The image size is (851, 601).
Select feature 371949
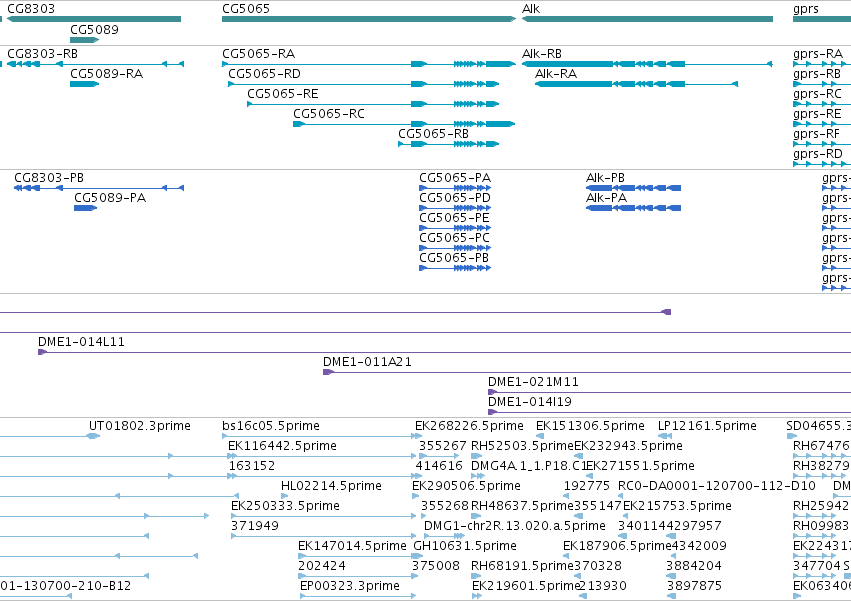[x=255, y=527]
